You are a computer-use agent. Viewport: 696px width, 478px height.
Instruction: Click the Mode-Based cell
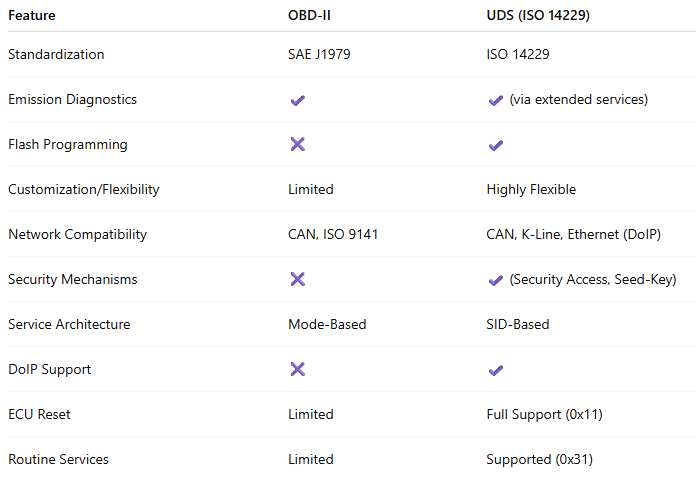325,325
